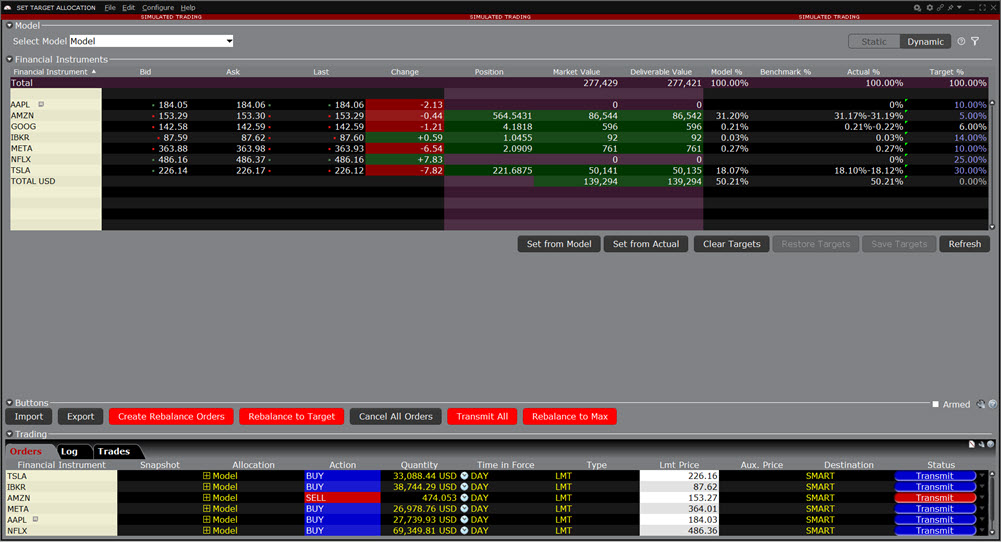The width and height of the screenshot is (1001, 542).
Task: Click the filter funnel icon beside Dynamic
Action: click(975, 42)
